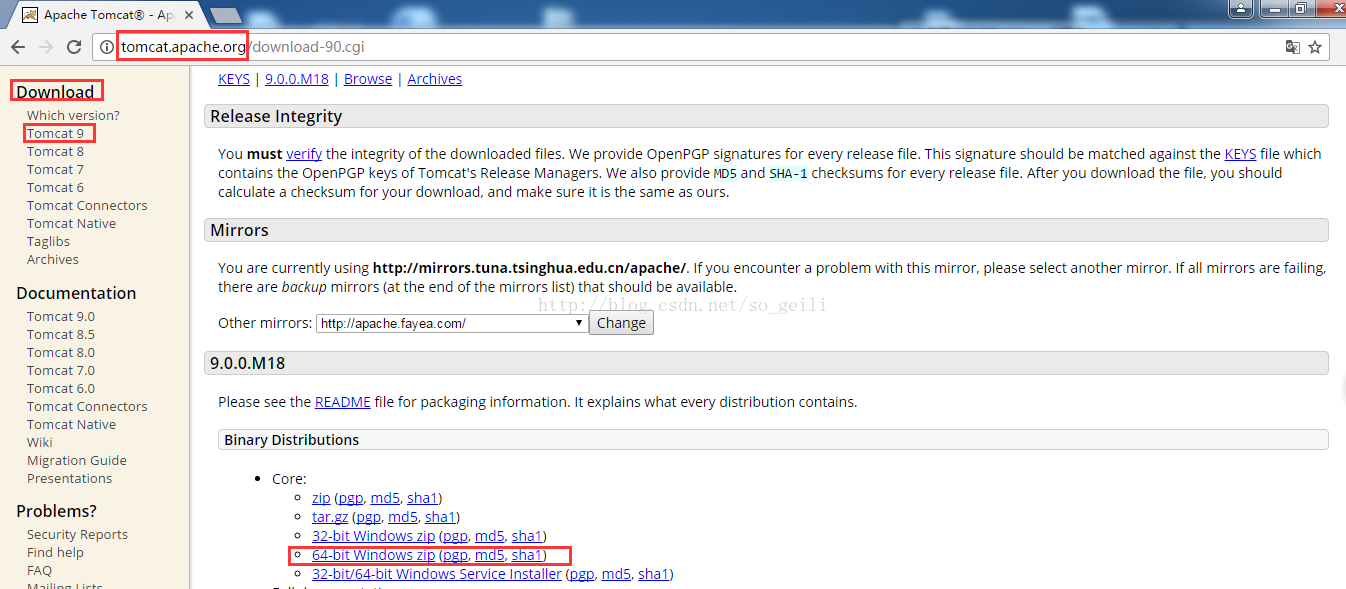This screenshot has height=589, width=1346.
Task: Jump to 9.0.0.M18 link at the top
Action: click(x=297, y=79)
